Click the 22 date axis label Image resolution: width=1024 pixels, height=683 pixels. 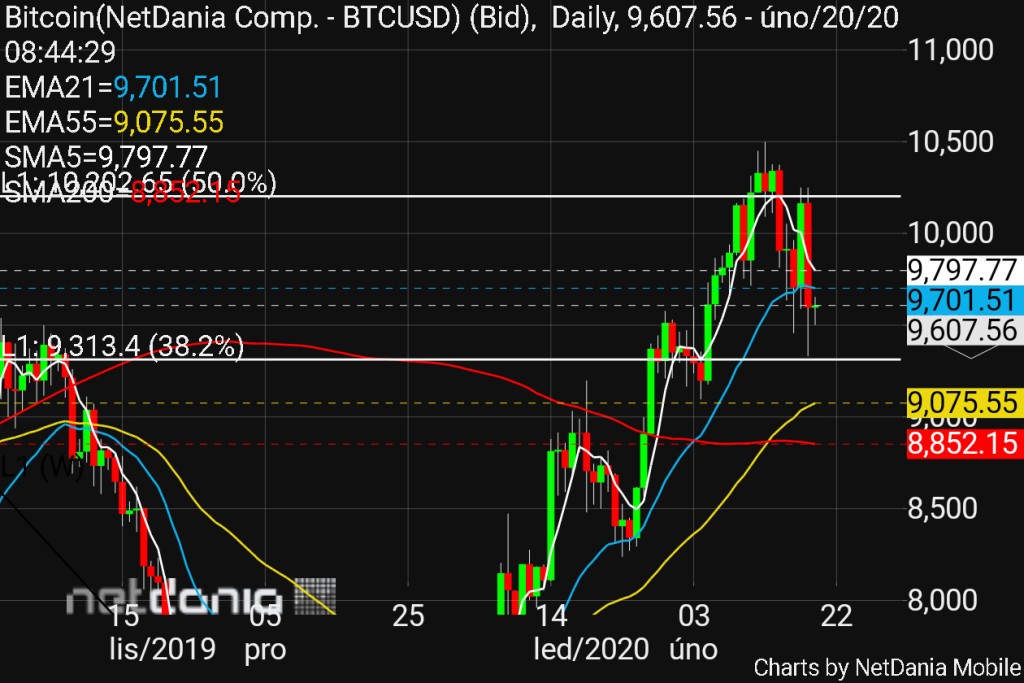[x=837, y=616]
